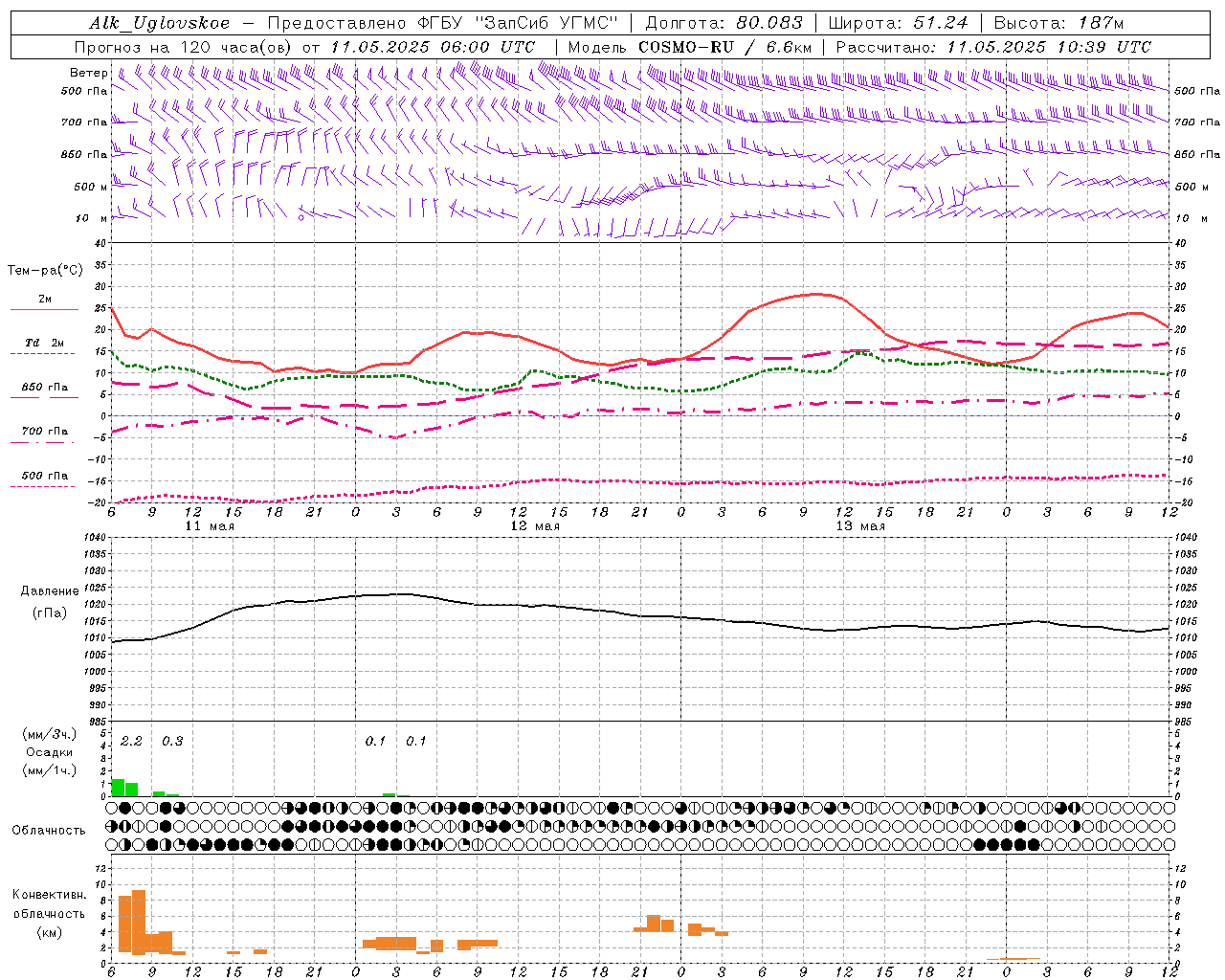Click the Осадки precipitation label

point(49,752)
